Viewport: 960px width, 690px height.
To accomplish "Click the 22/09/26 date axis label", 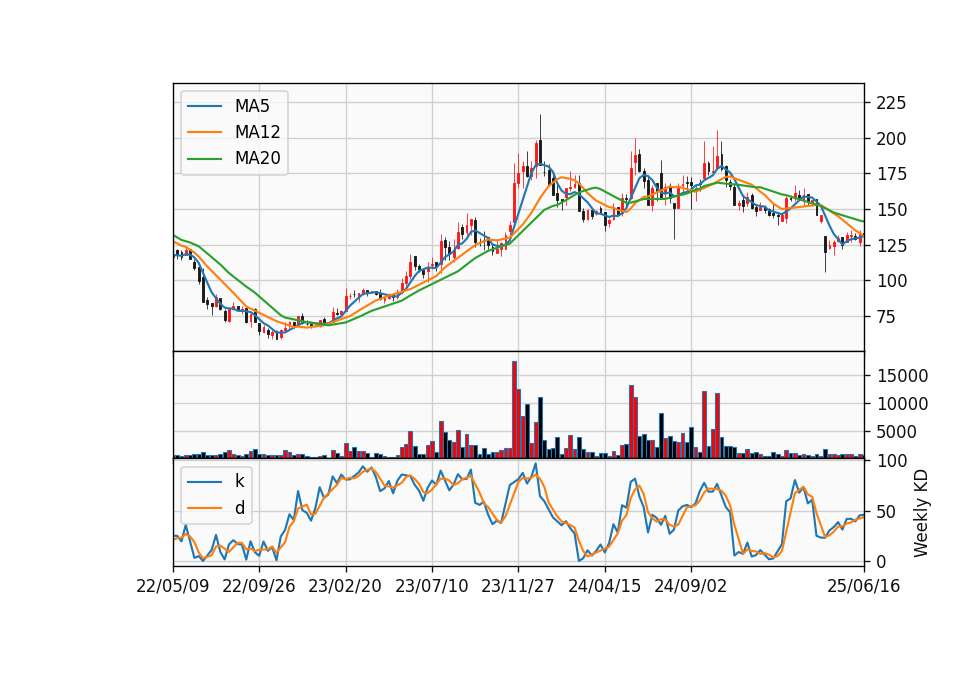I will (x=258, y=586).
